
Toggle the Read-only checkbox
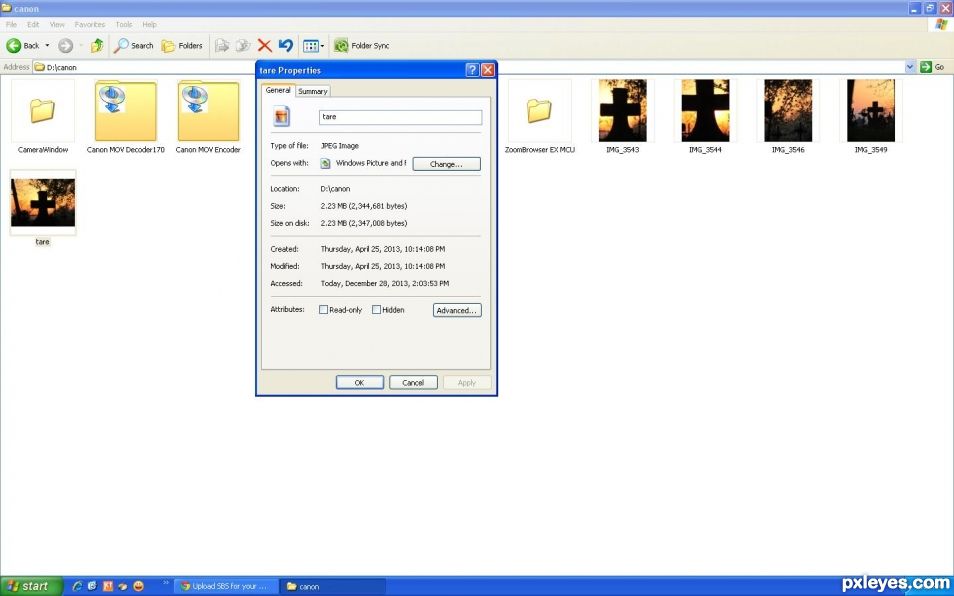tap(324, 310)
